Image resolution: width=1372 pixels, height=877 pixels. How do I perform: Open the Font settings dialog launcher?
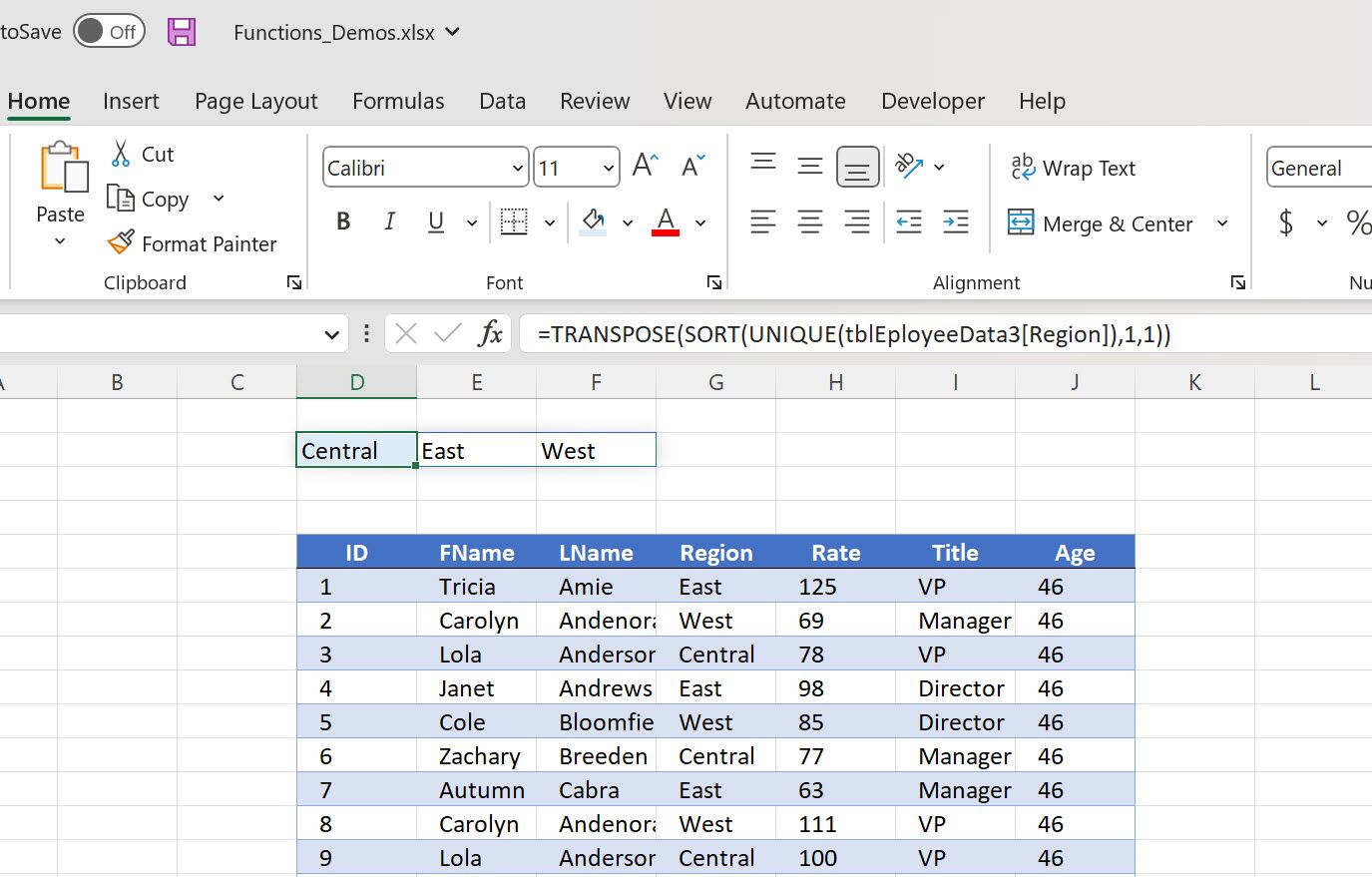(714, 282)
